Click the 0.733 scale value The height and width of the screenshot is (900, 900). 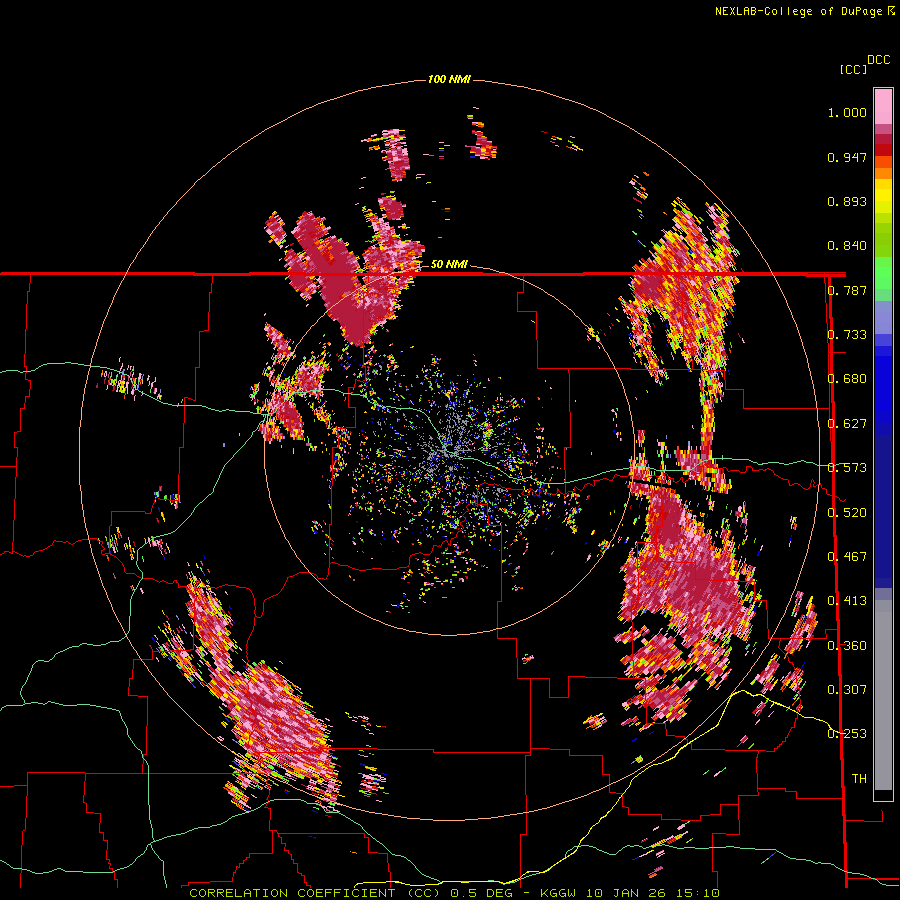pos(847,335)
